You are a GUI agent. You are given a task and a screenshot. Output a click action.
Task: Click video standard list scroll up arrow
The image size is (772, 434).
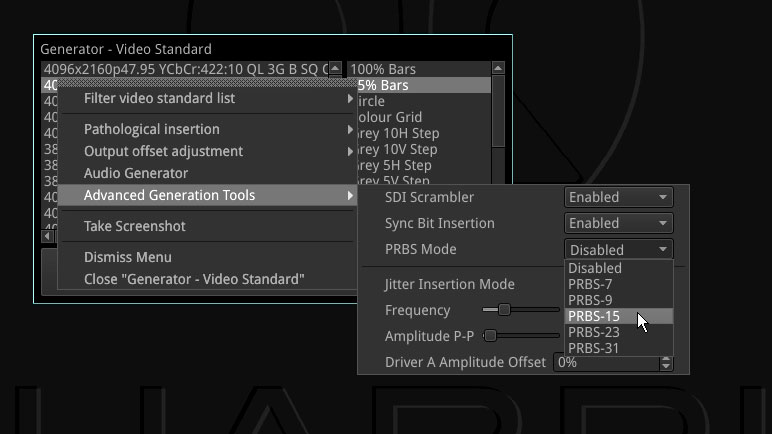[335, 68]
